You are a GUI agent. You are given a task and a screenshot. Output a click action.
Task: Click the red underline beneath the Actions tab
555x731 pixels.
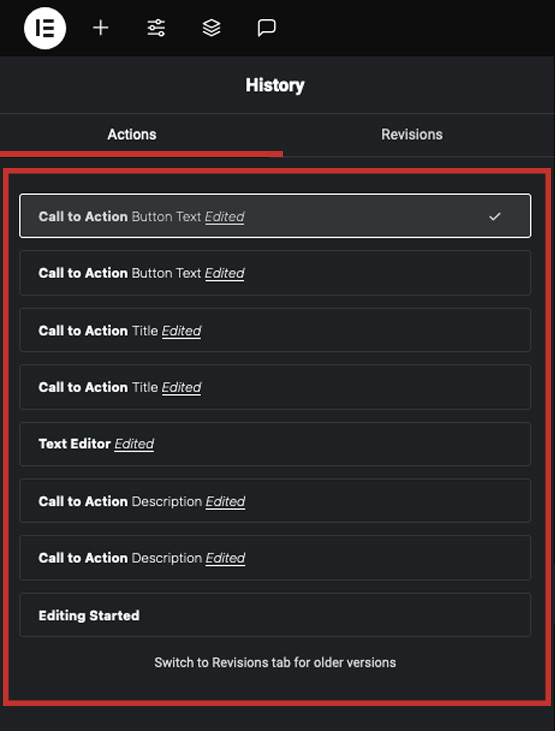[x=141, y=154]
